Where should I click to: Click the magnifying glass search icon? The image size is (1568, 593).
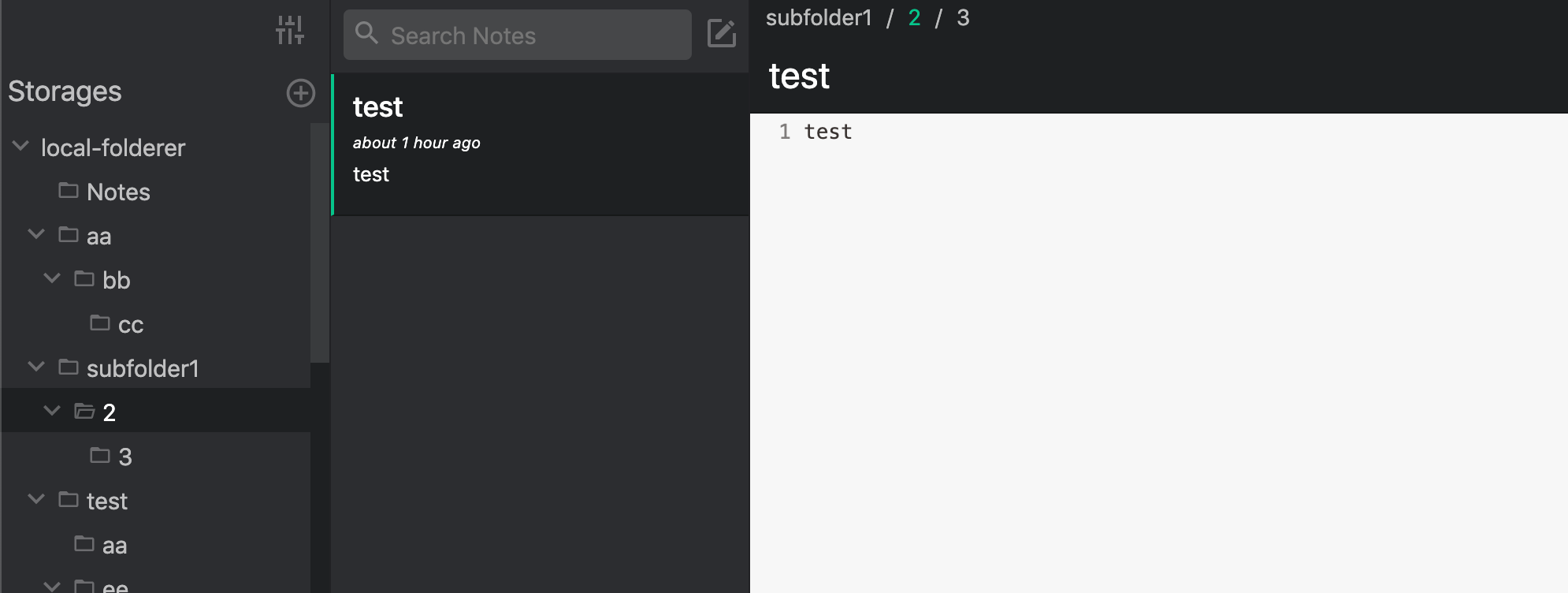pyautogui.click(x=367, y=34)
